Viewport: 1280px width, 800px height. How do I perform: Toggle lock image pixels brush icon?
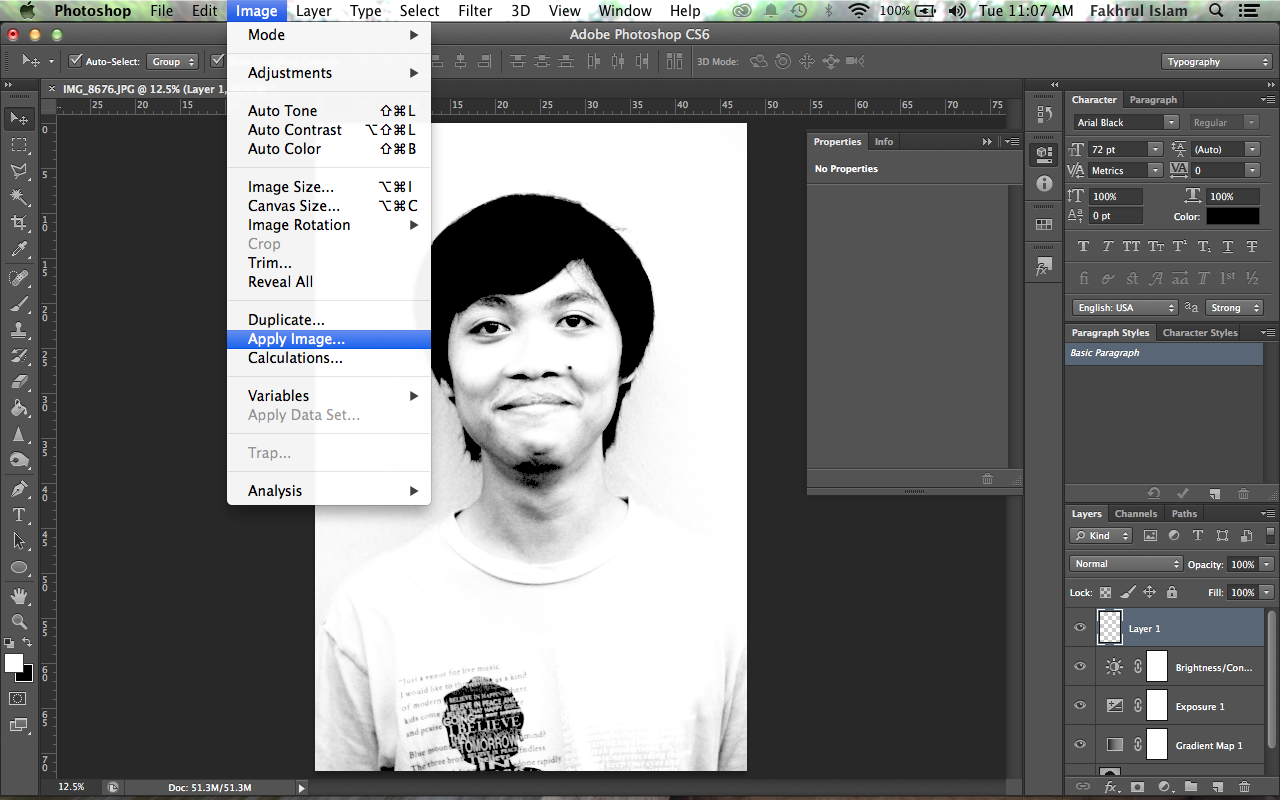click(x=1127, y=592)
